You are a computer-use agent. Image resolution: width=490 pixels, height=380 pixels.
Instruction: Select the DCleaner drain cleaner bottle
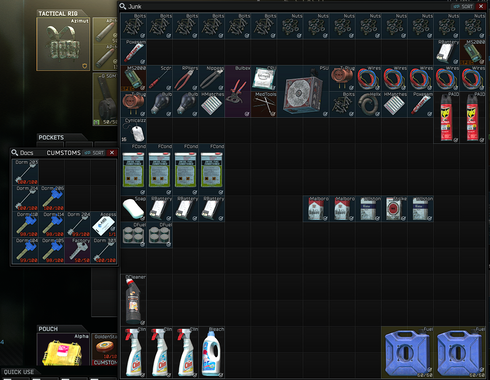point(133,300)
